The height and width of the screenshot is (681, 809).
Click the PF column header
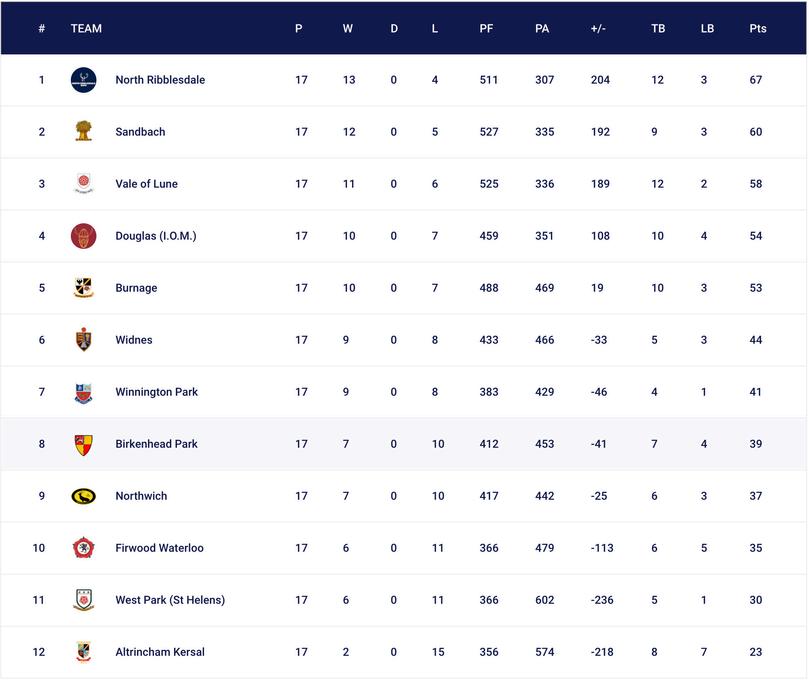click(x=486, y=28)
